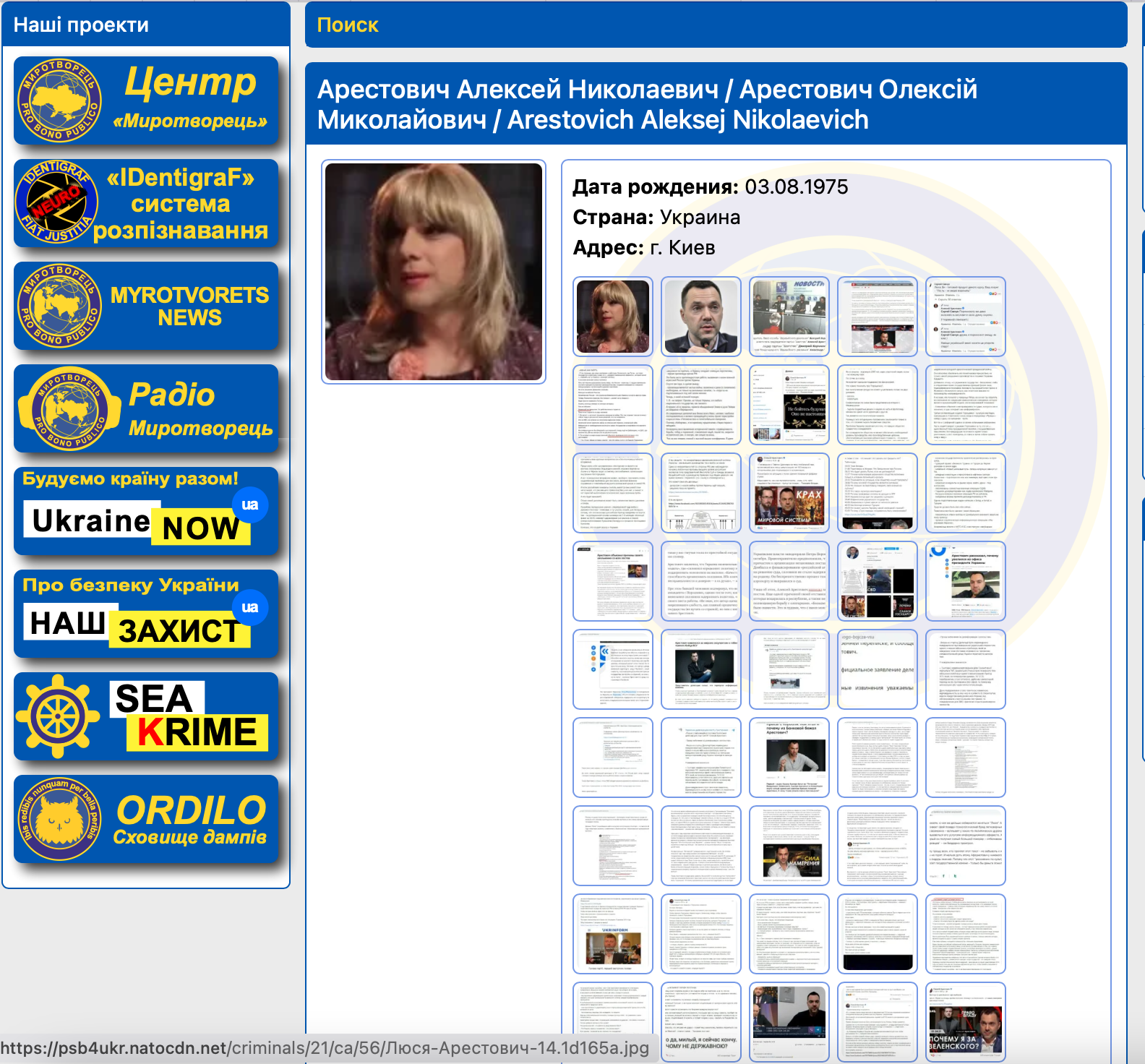Open the Центр «Миротворець» project banner
Viewport: 1145px width, 1064px height.
[x=146, y=100]
